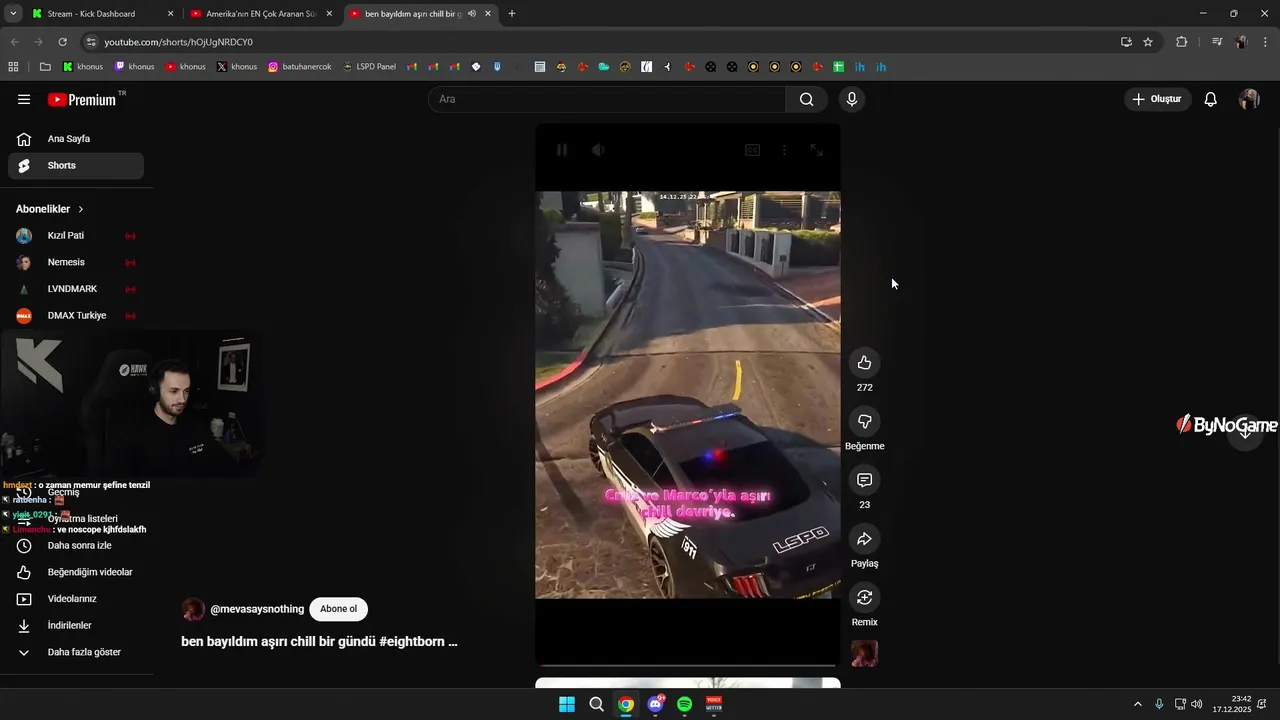Open the YouTube hamburger guide menu
The width and height of the screenshot is (1280, 720).
(x=24, y=99)
